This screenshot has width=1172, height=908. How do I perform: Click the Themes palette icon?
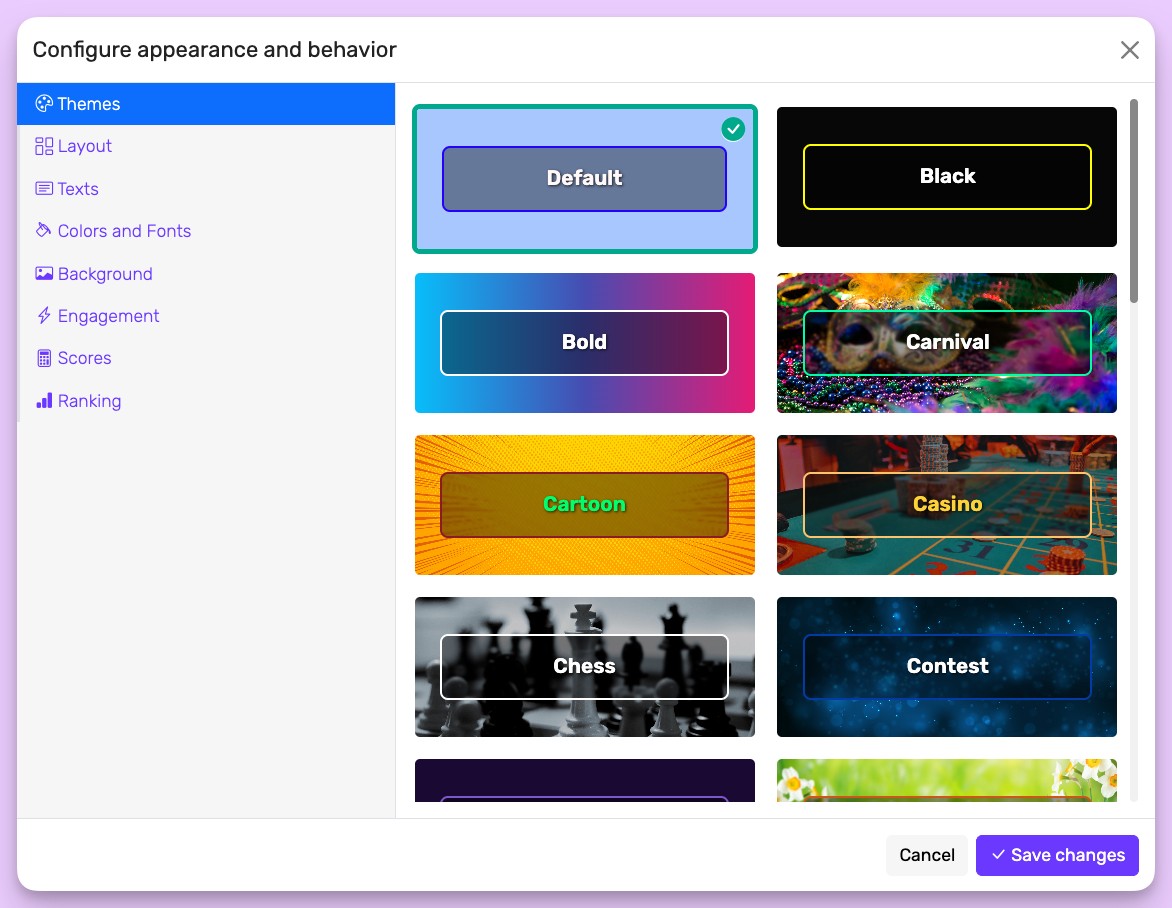tap(44, 104)
